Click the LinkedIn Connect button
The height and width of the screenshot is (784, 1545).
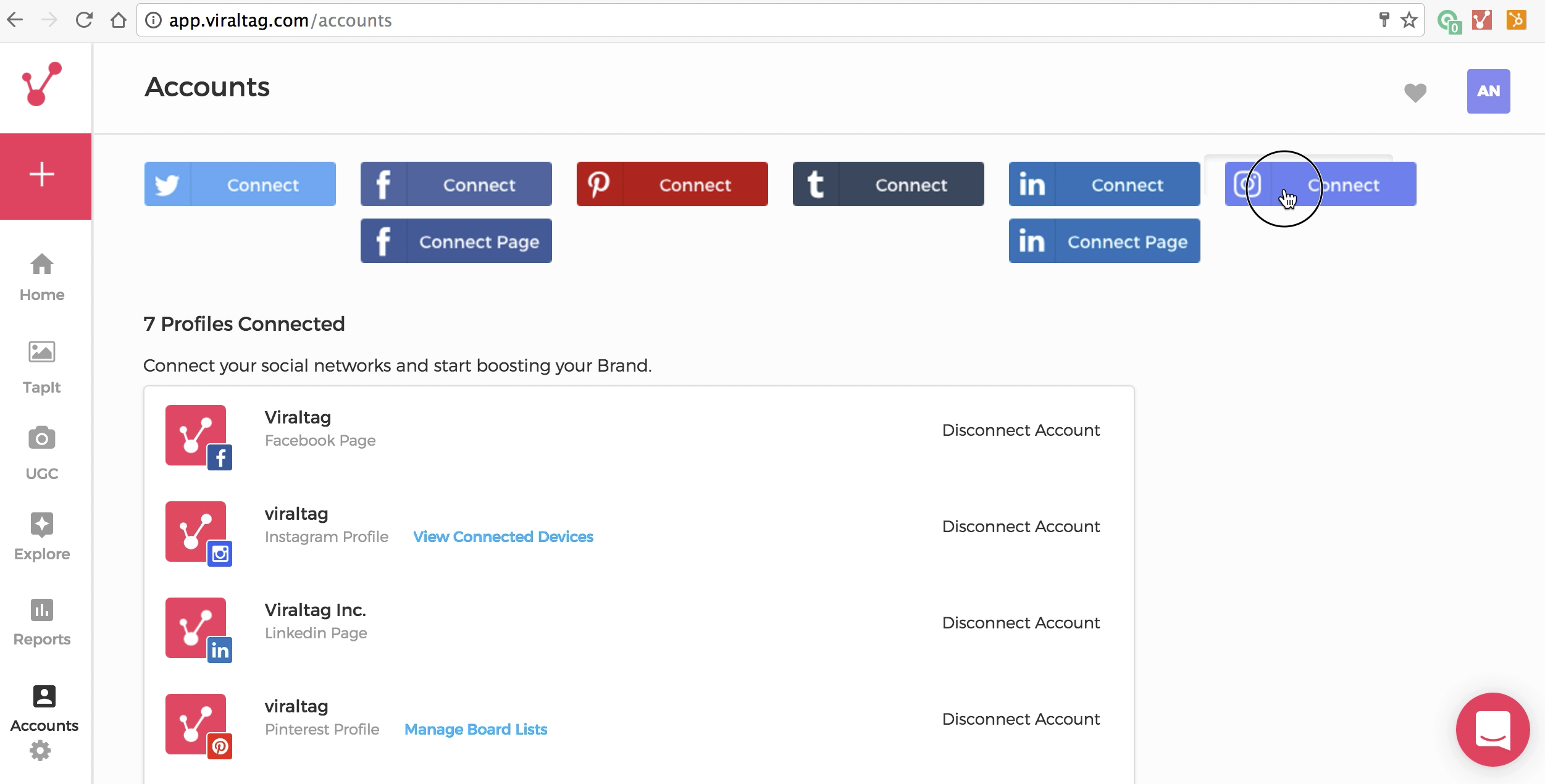[1105, 184]
